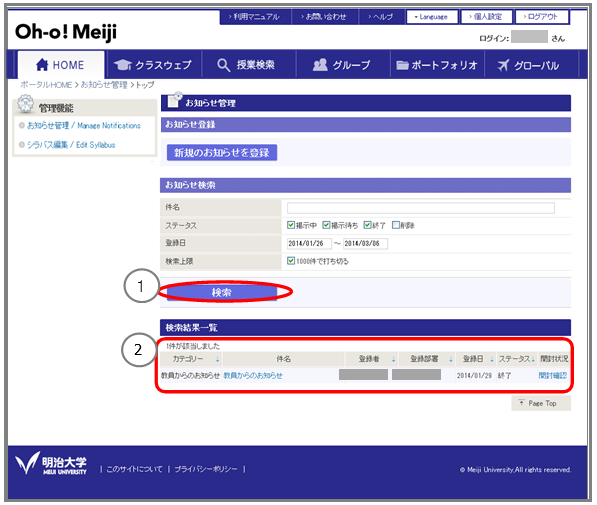This screenshot has width=597, height=505.
Task: Sort results by カテゴリー arrow
Action: pyautogui.click(x=217, y=360)
